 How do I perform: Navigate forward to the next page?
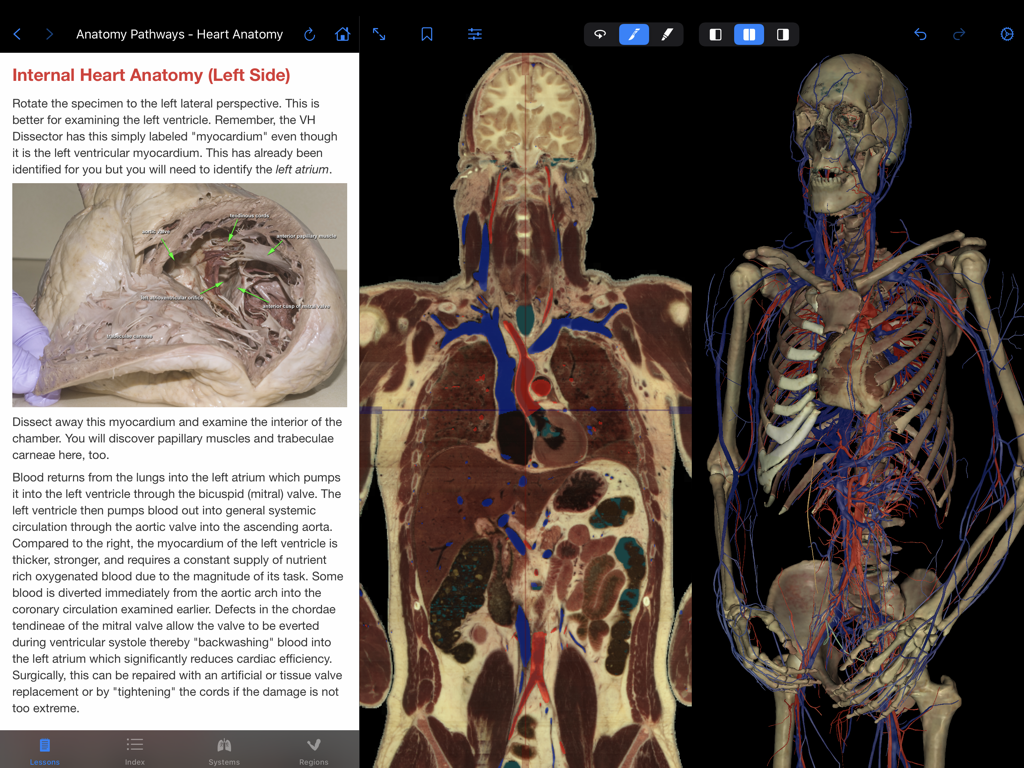click(x=48, y=33)
